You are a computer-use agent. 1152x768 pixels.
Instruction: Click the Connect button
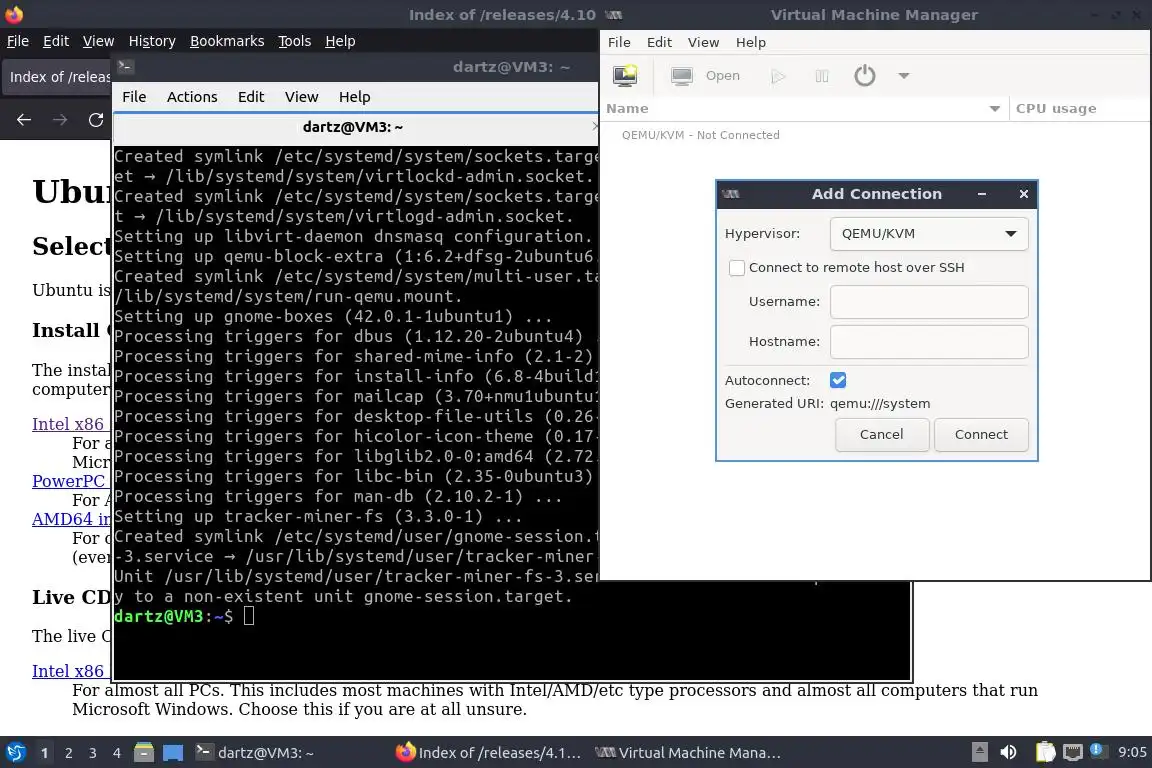[981, 434]
